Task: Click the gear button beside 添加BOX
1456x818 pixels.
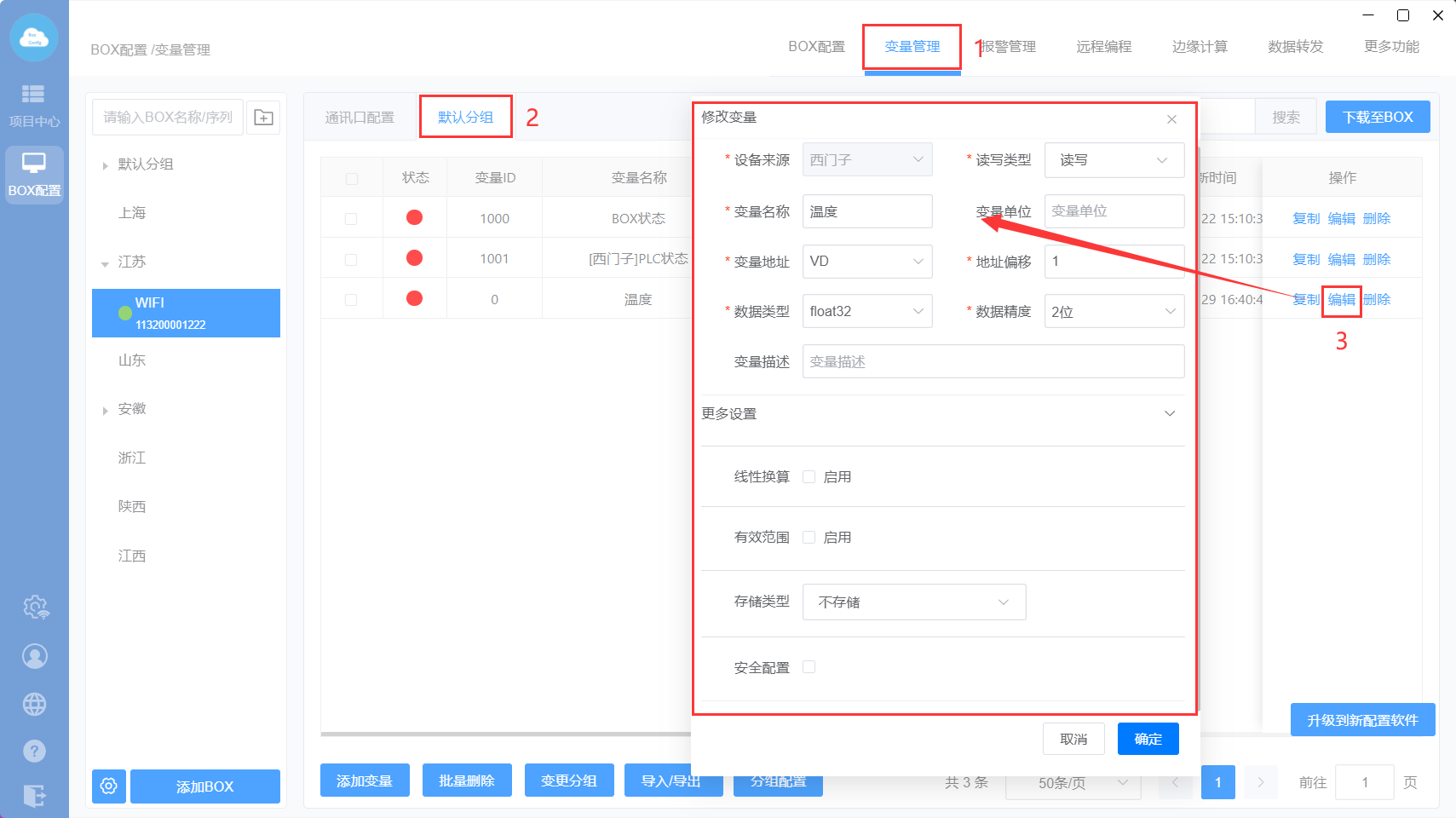Action: pos(109,786)
